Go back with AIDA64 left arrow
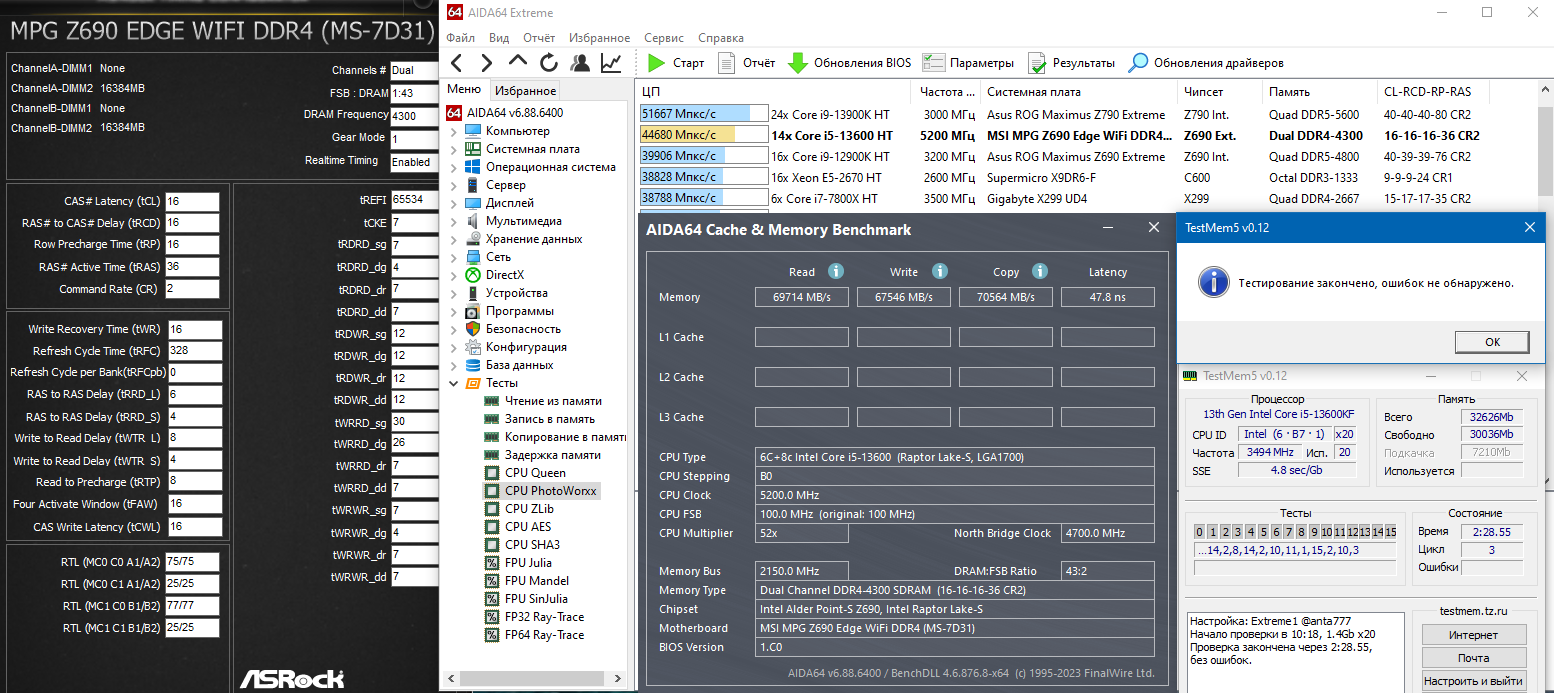 coord(456,63)
